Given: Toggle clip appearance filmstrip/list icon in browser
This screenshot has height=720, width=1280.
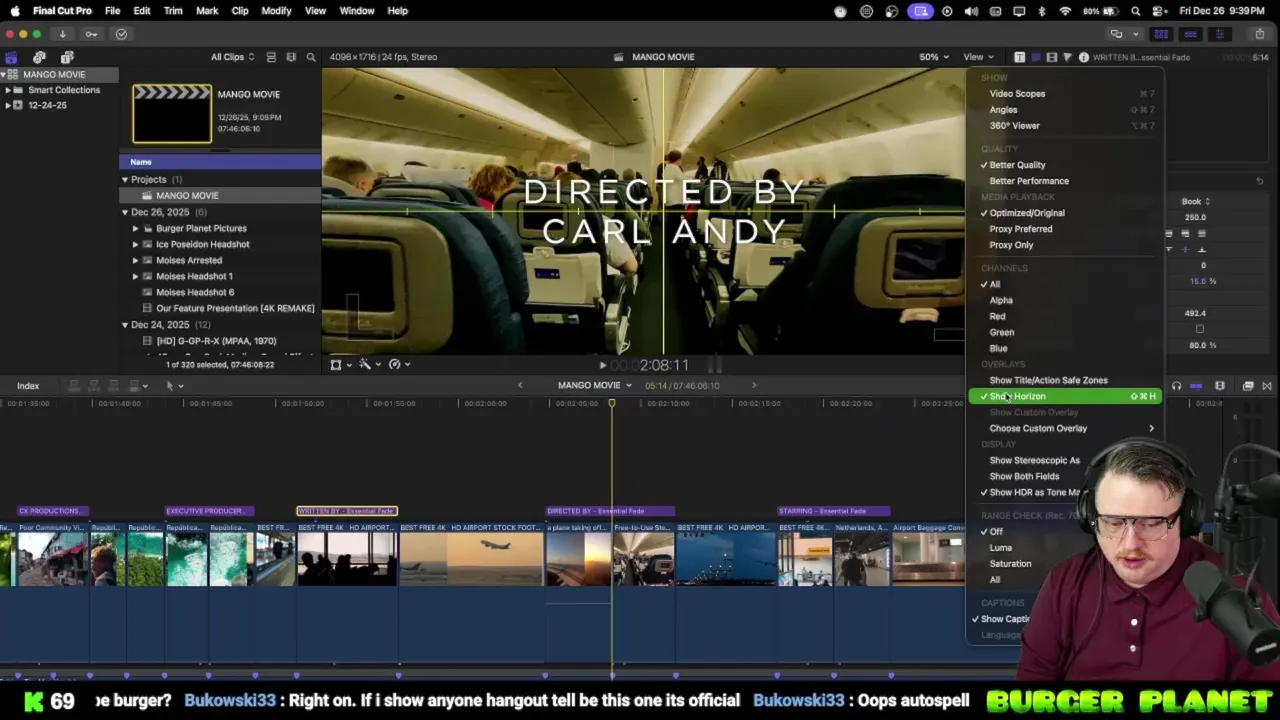Looking at the screenshot, I should click(271, 57).
